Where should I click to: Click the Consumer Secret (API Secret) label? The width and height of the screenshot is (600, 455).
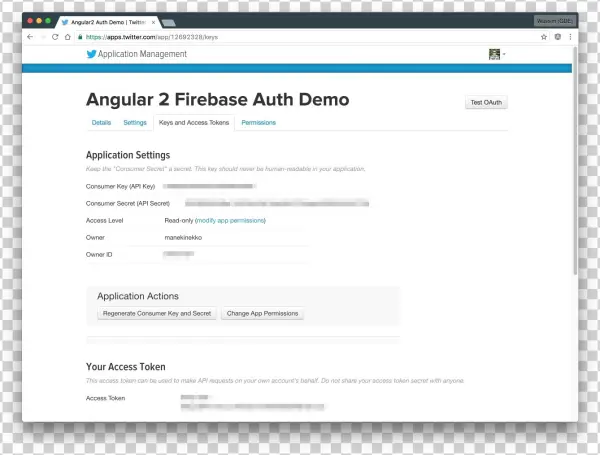pyautogui.click(x=128, y=204)
